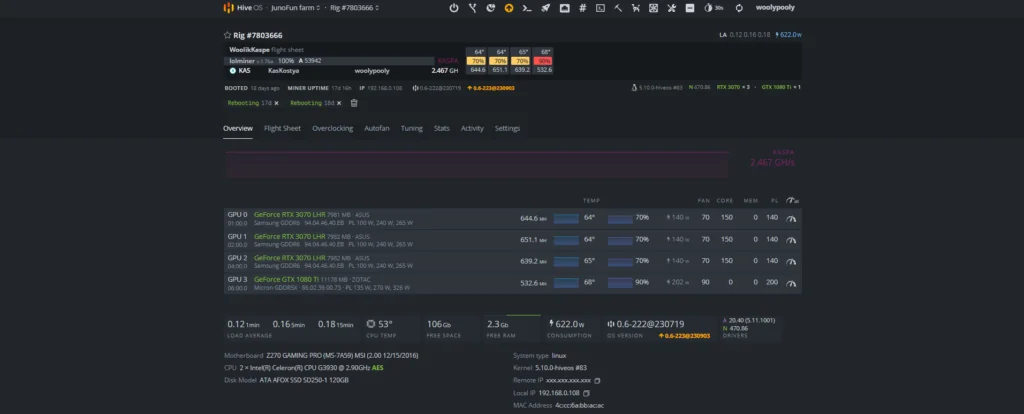Click the overclock gauge icon for GPU 3

[792, 283]
